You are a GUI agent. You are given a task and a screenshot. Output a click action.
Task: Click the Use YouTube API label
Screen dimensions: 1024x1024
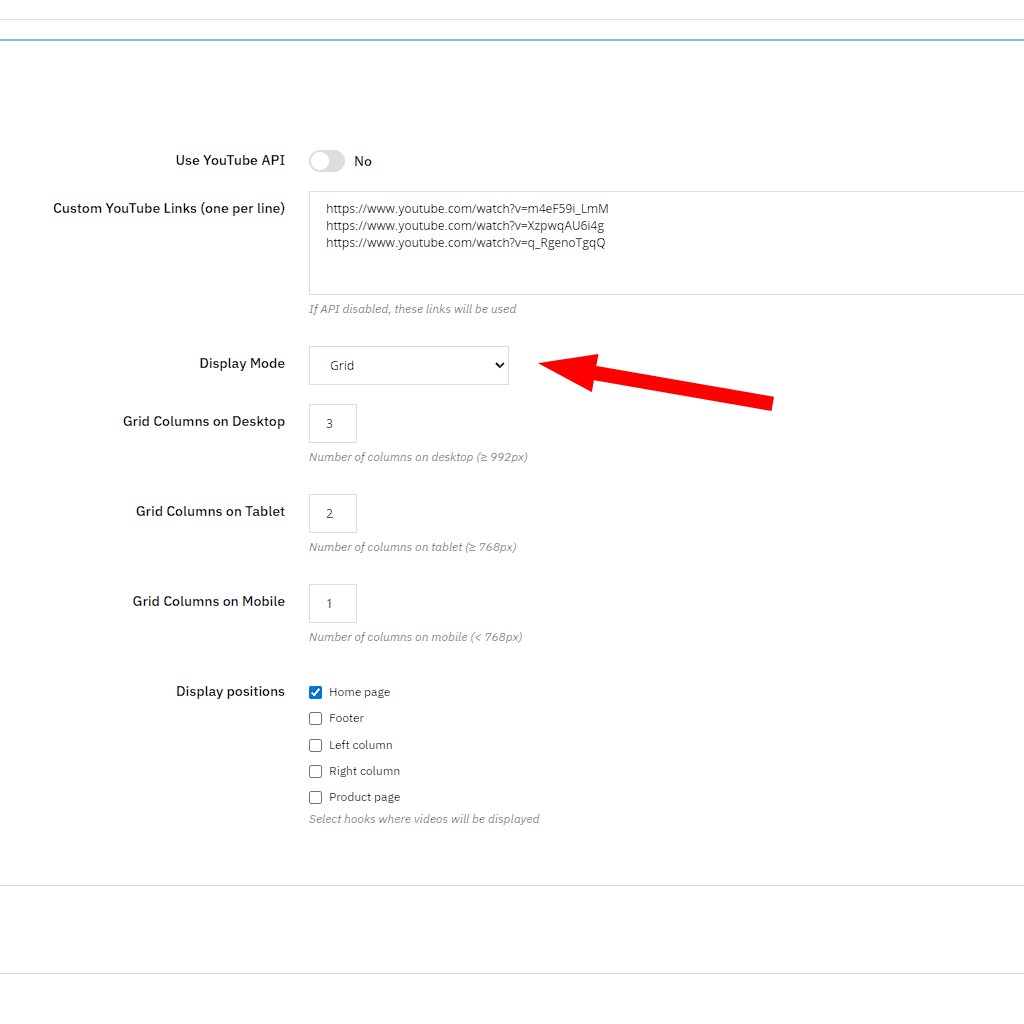(x=230, y=161)
